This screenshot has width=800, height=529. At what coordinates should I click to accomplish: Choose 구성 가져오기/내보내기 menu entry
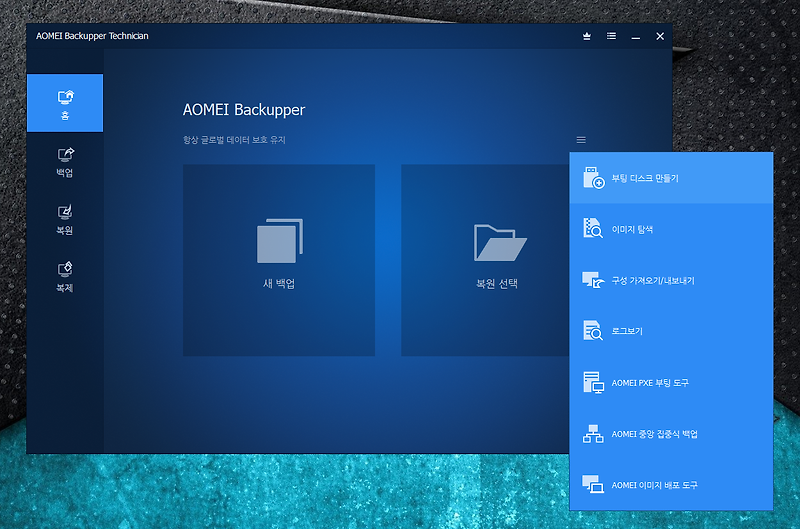(x=671, y=280)
